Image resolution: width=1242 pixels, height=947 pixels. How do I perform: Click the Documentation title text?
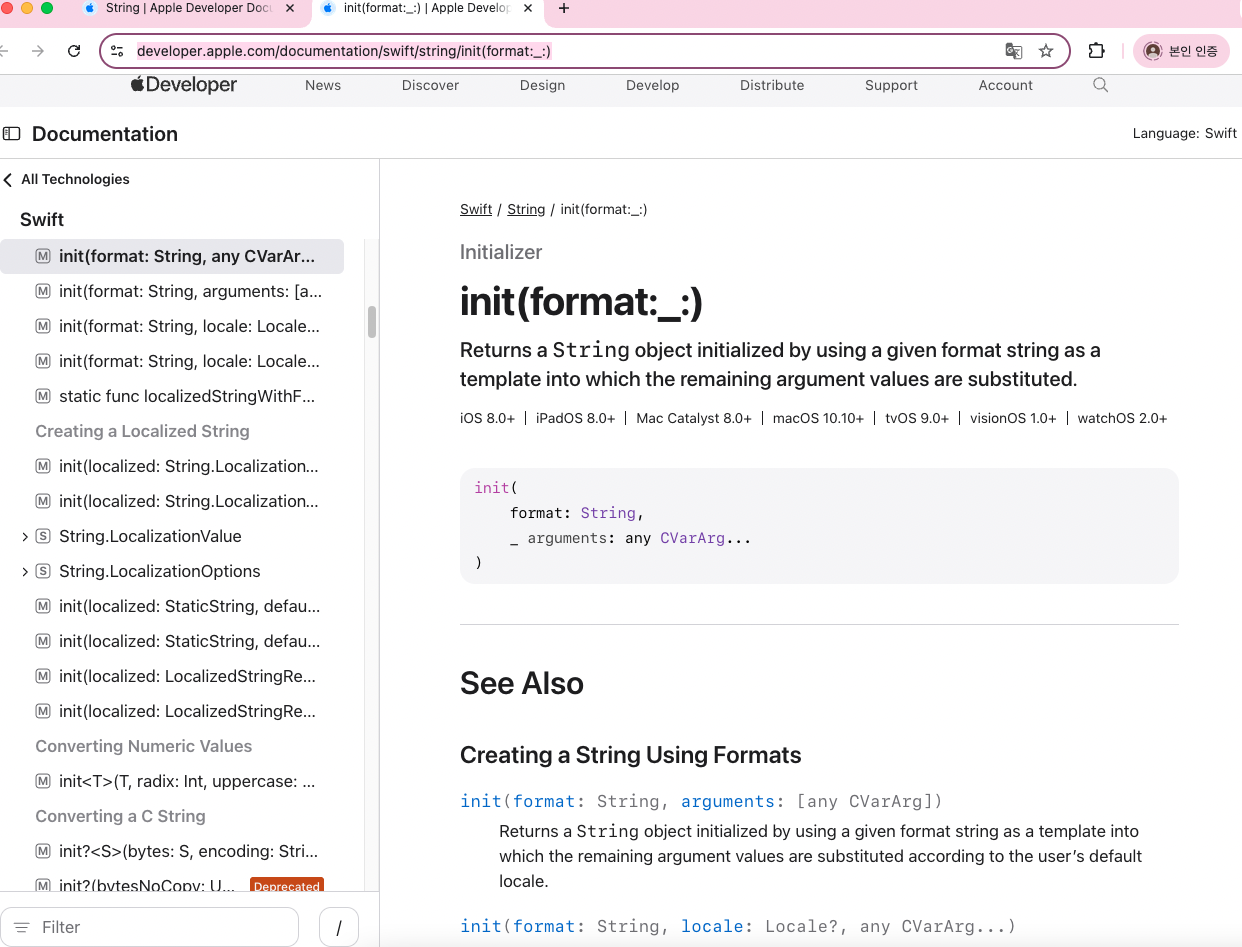click(x=105, y=134)
